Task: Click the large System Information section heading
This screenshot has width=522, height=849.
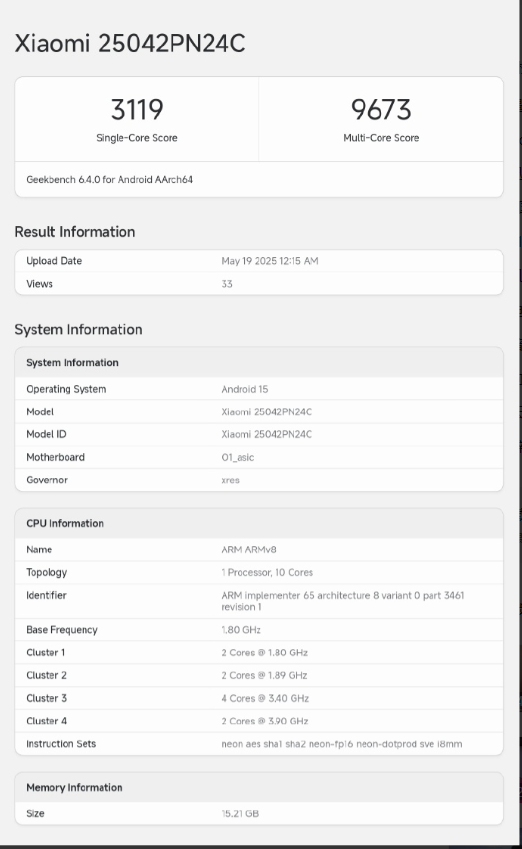Action: (79, 330)
